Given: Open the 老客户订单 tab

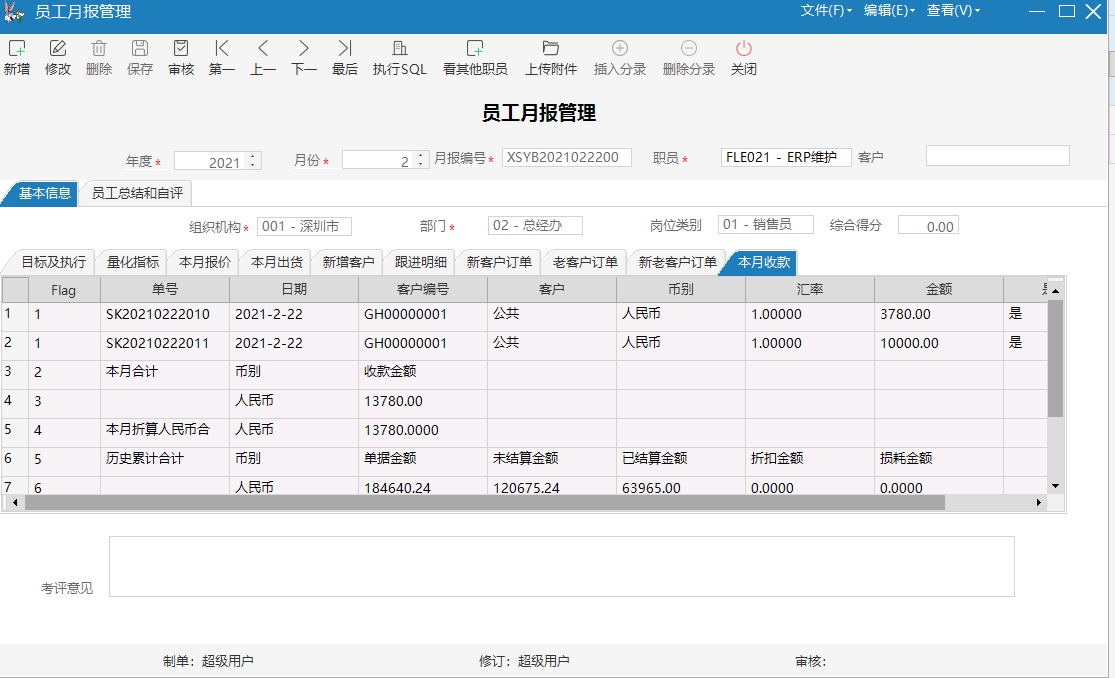Looking at the screenshot, I should 585,263.
